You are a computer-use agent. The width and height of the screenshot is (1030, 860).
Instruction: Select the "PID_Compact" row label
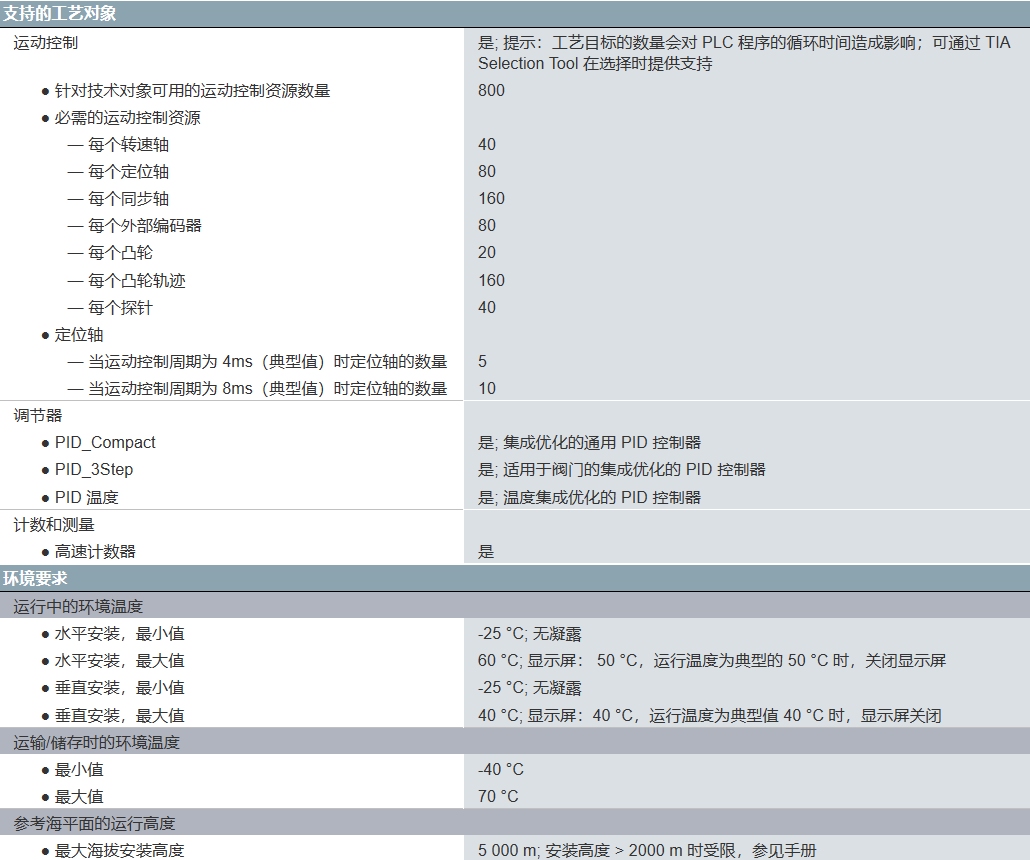[105, 443]
